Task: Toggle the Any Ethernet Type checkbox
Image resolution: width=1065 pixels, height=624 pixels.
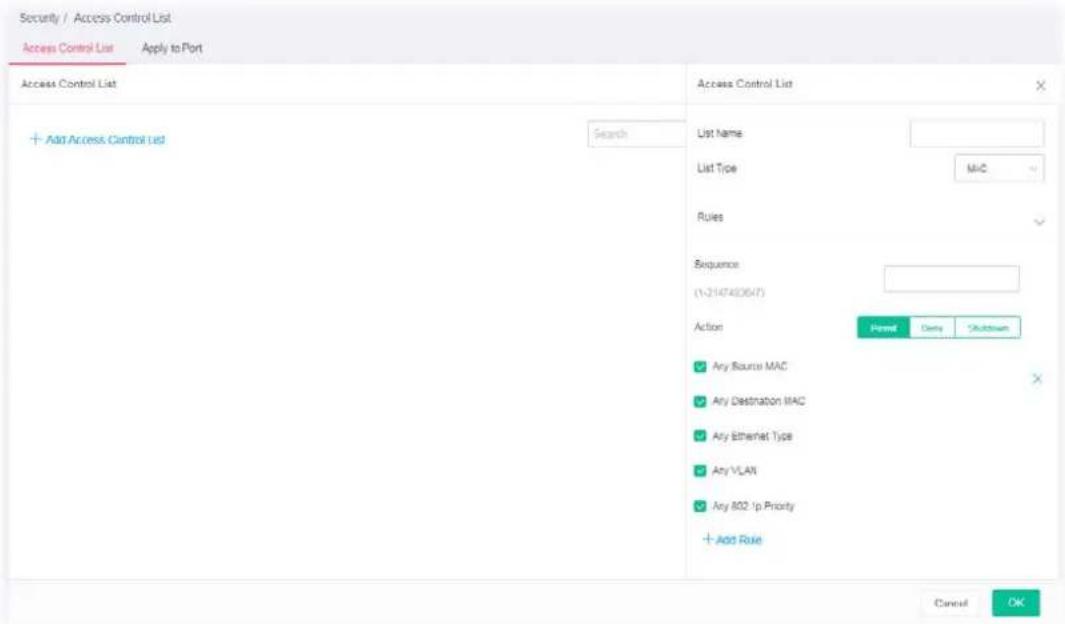Action: pyautogui.click(x=700, y=436)
